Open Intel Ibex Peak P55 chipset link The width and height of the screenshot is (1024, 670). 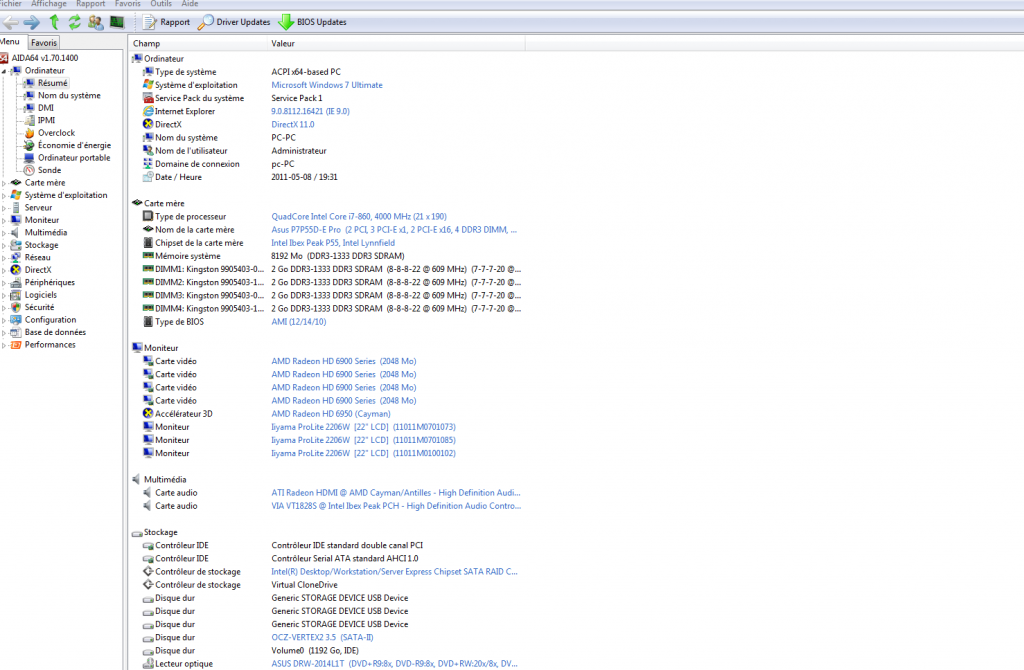(332, 242)
